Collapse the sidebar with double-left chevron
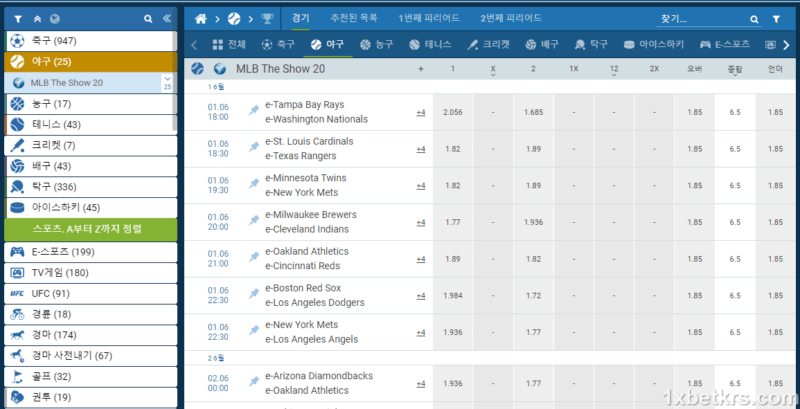The width and height of the screenshot is (800, 409). tap(167, 19)
